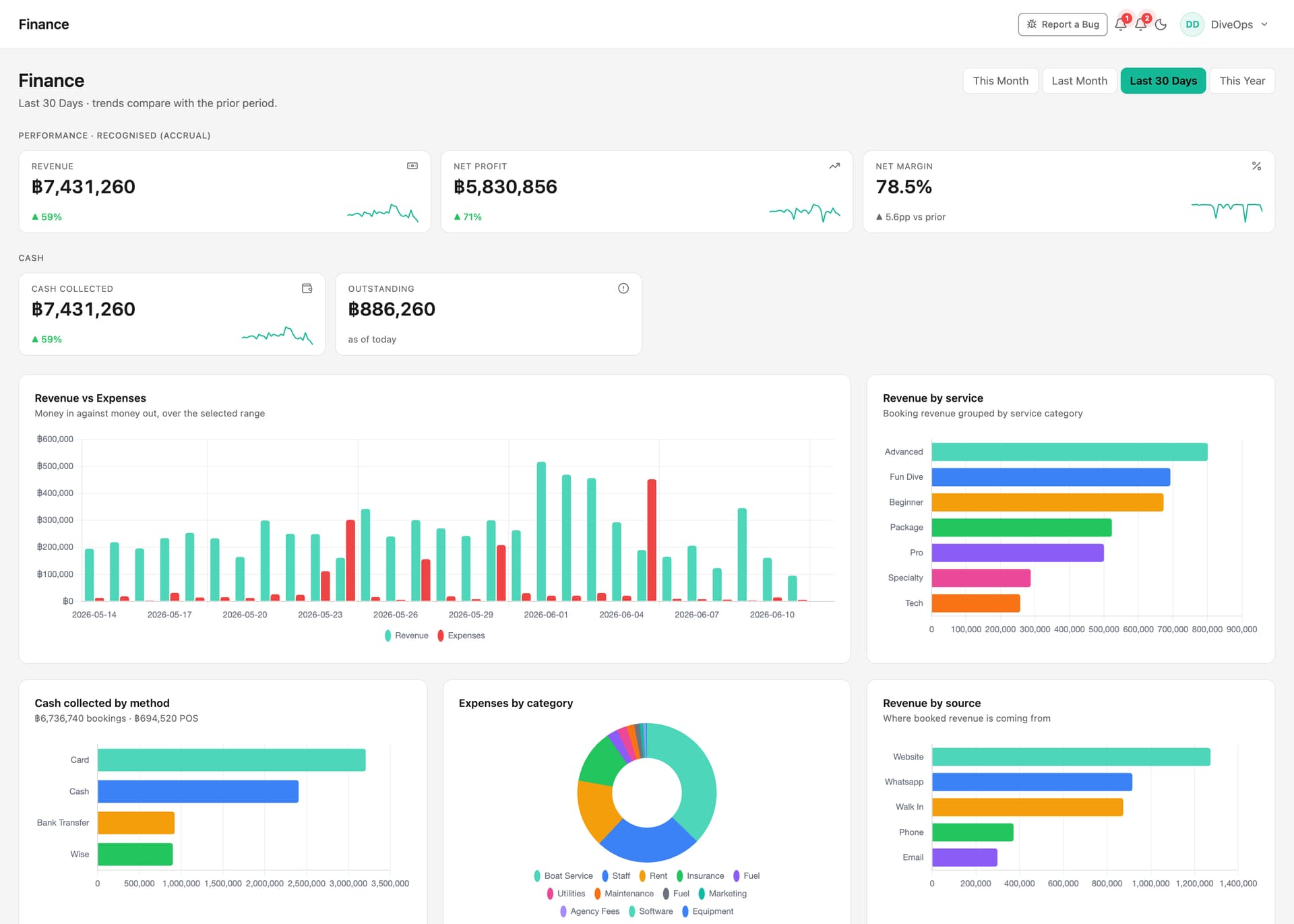Screen dimensions: 1294x924
Task: Click the 2026-05-23 axis date label
Action: click(320, 615)
